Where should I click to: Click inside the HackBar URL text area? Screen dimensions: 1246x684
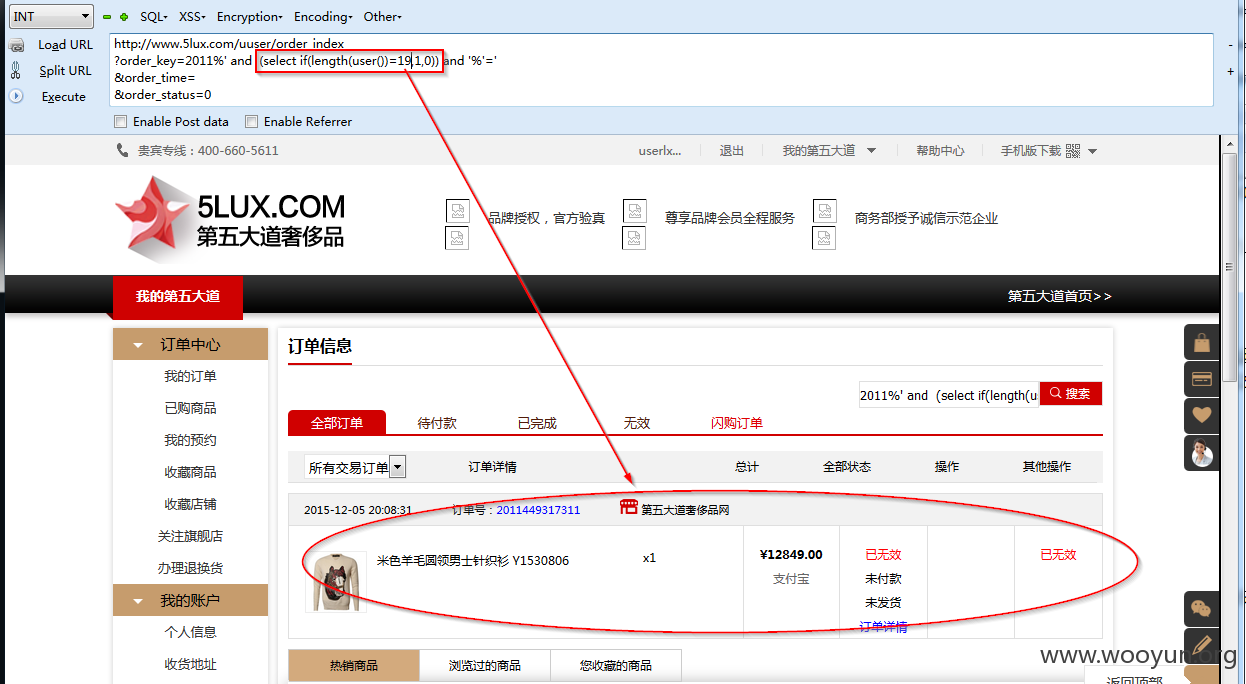(x=660, y=70)
